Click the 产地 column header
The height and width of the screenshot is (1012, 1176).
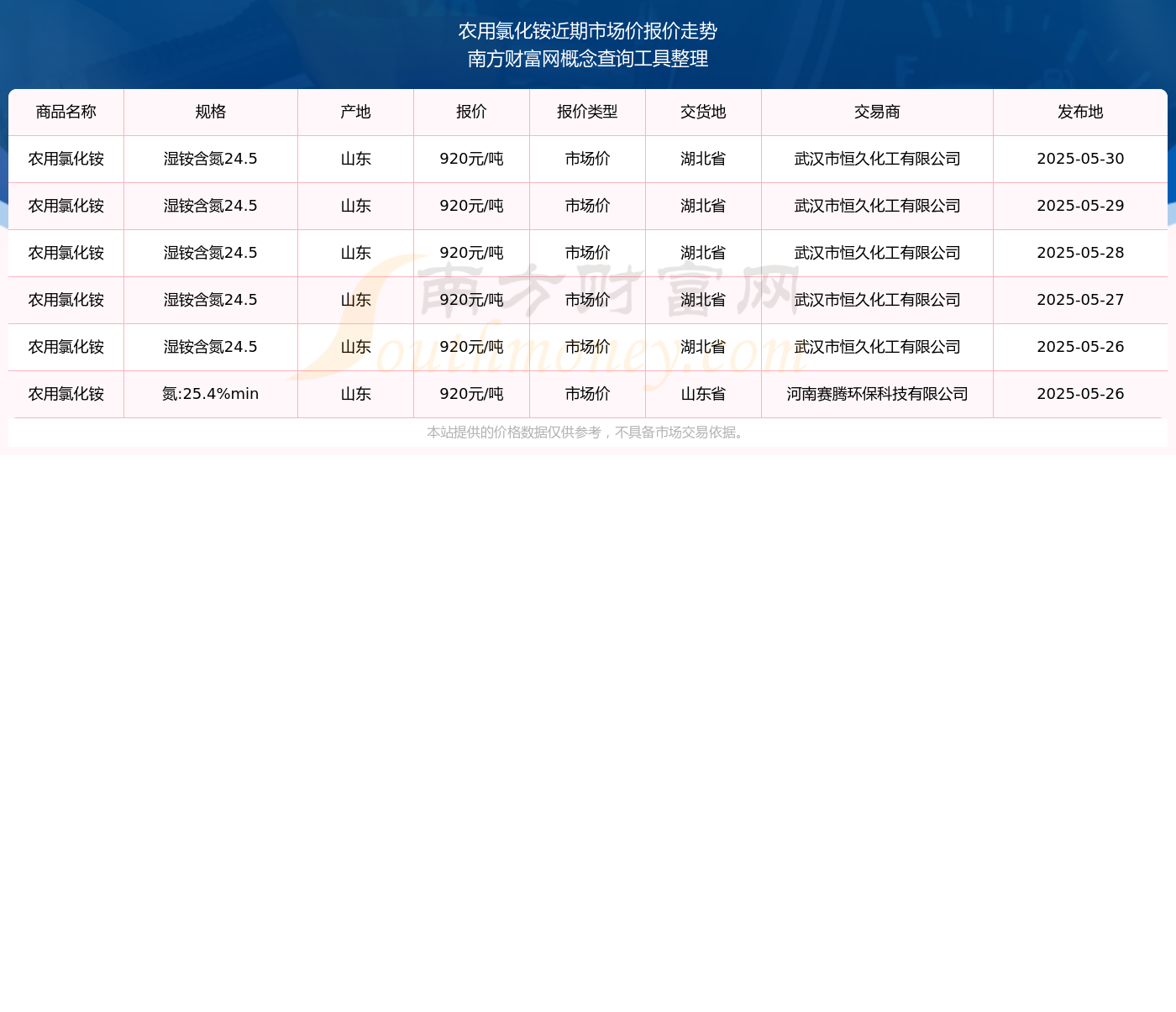pos(355,112)
